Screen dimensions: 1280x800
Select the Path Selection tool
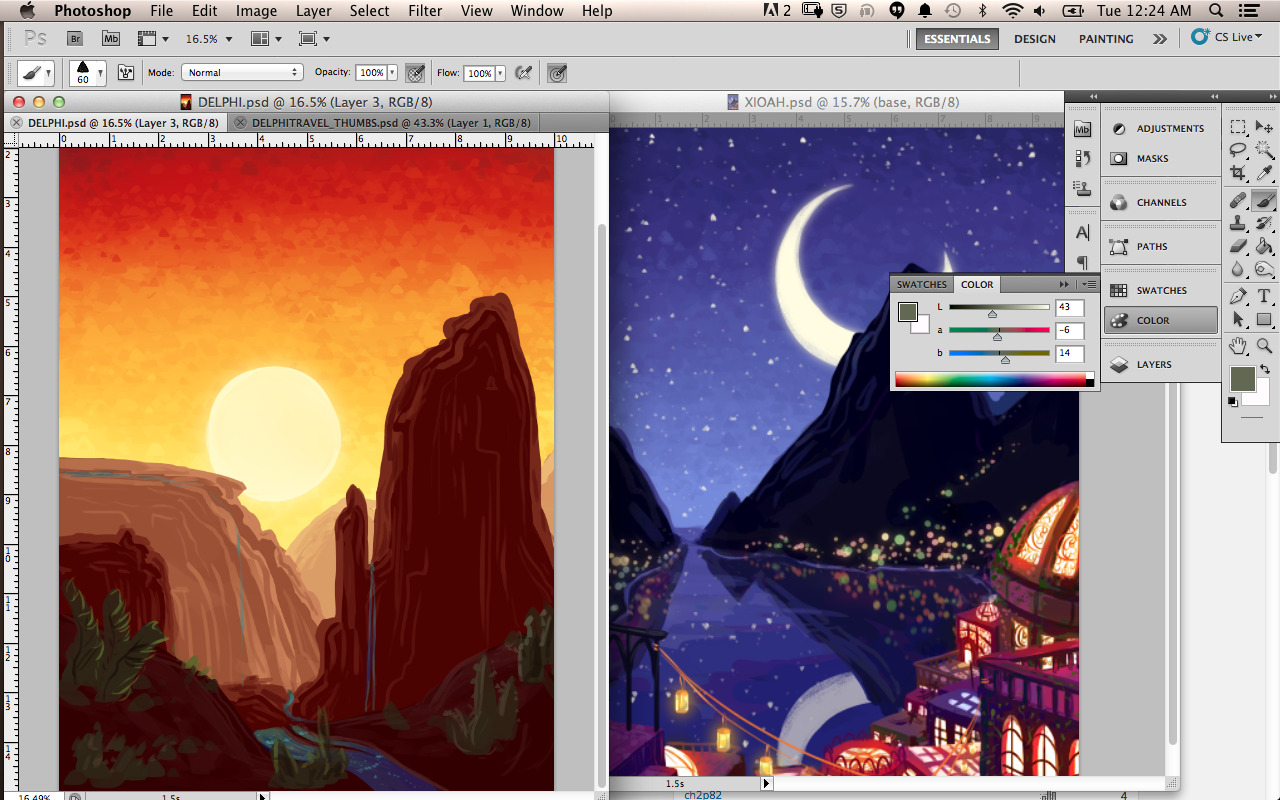click(x=1238, y=319)
